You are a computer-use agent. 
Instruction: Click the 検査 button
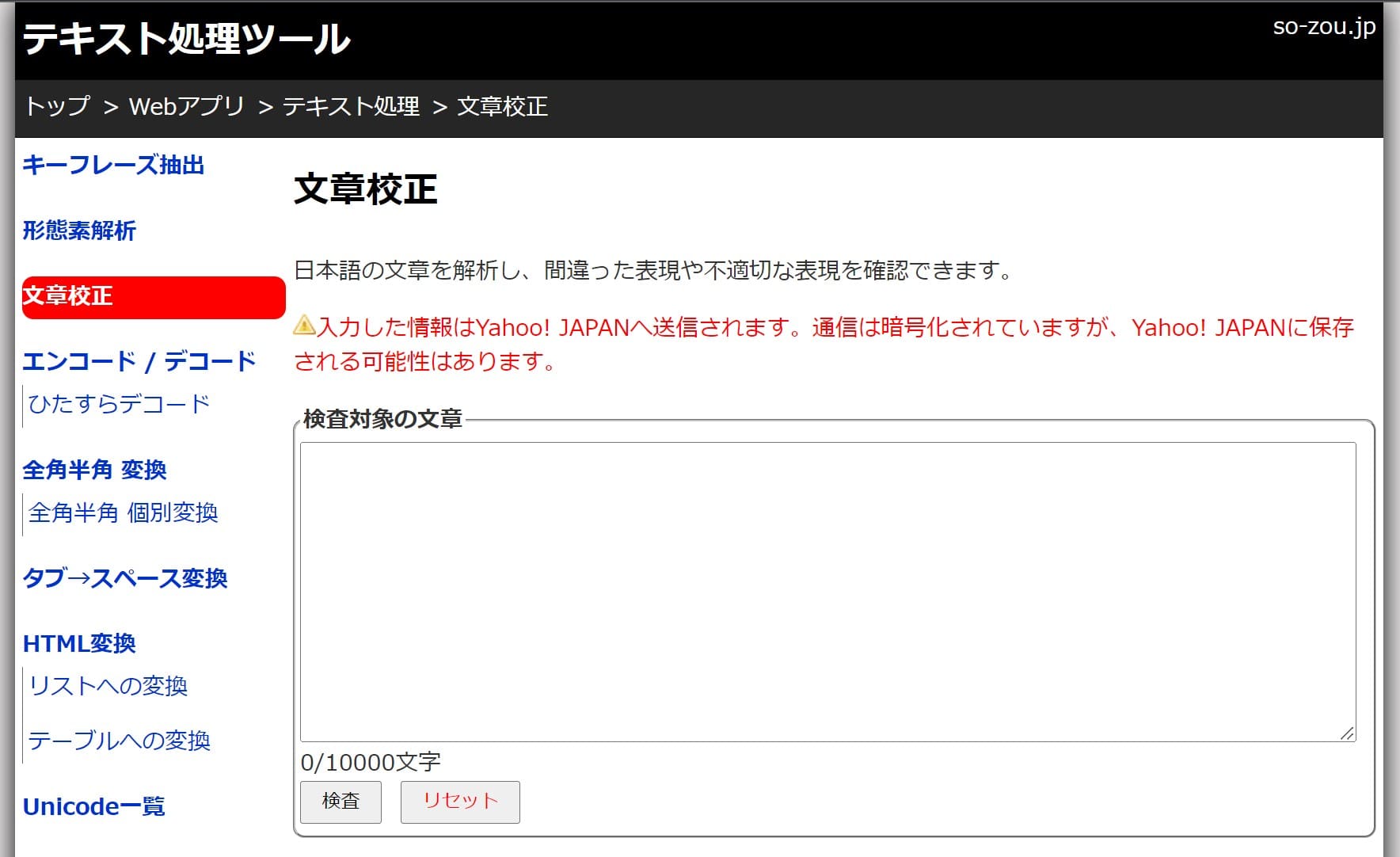pyautogui.click(x=340, y=802)
